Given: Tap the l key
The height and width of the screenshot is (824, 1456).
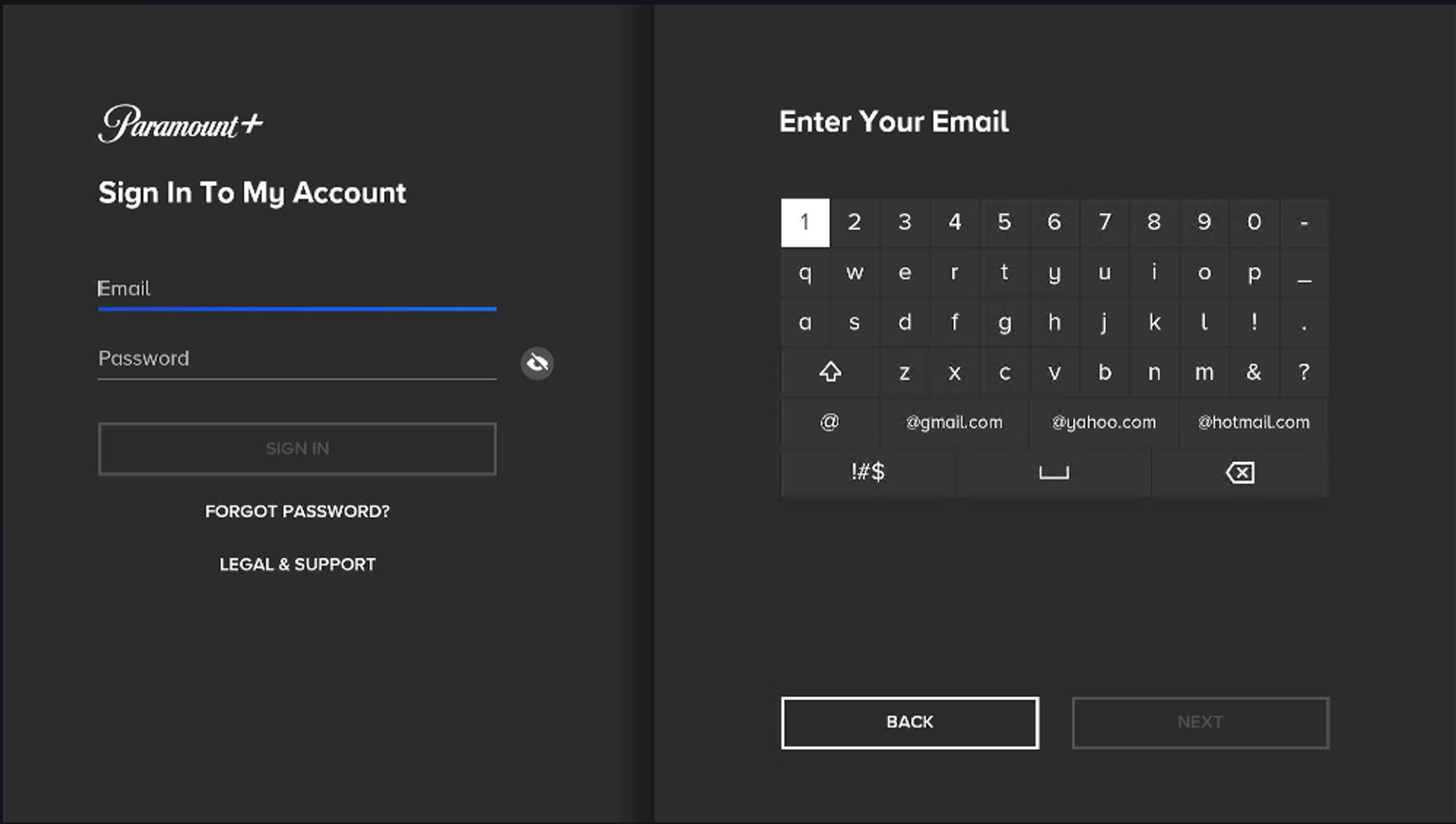Looking at the screenshot, I should coord(1204,323).
